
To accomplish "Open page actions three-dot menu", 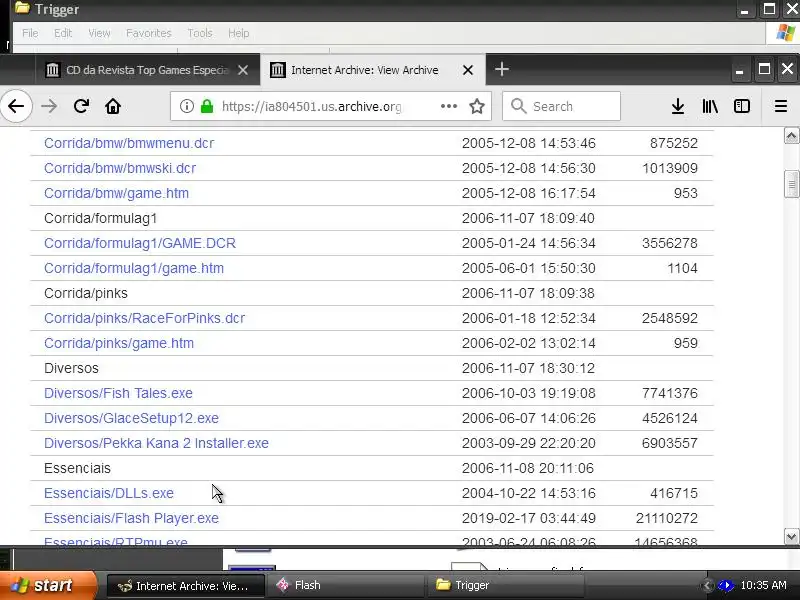I will [x=449, y=106].
